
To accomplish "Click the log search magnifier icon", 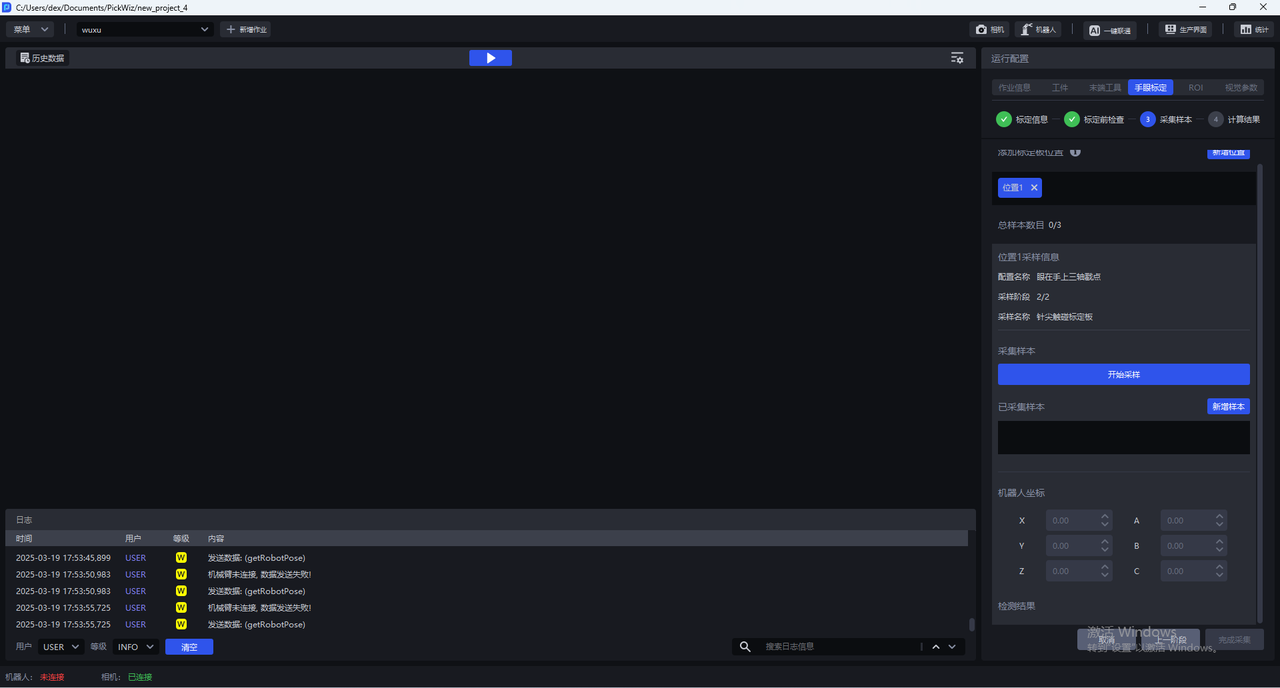I will click(745, 647).
